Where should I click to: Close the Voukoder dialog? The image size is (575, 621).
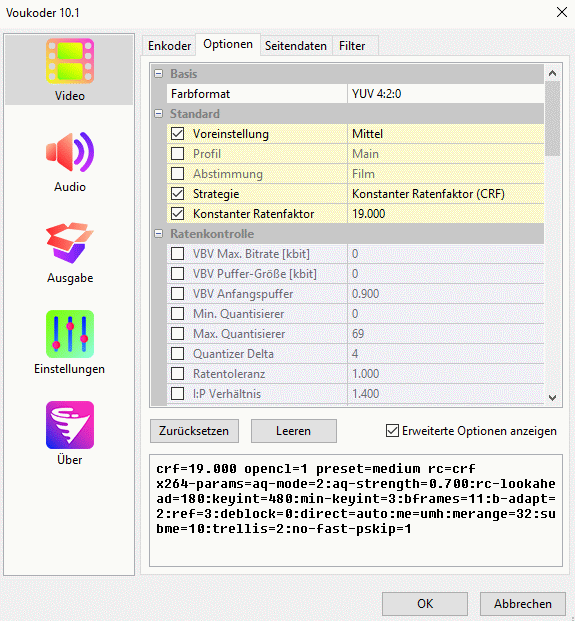point(562,12)
